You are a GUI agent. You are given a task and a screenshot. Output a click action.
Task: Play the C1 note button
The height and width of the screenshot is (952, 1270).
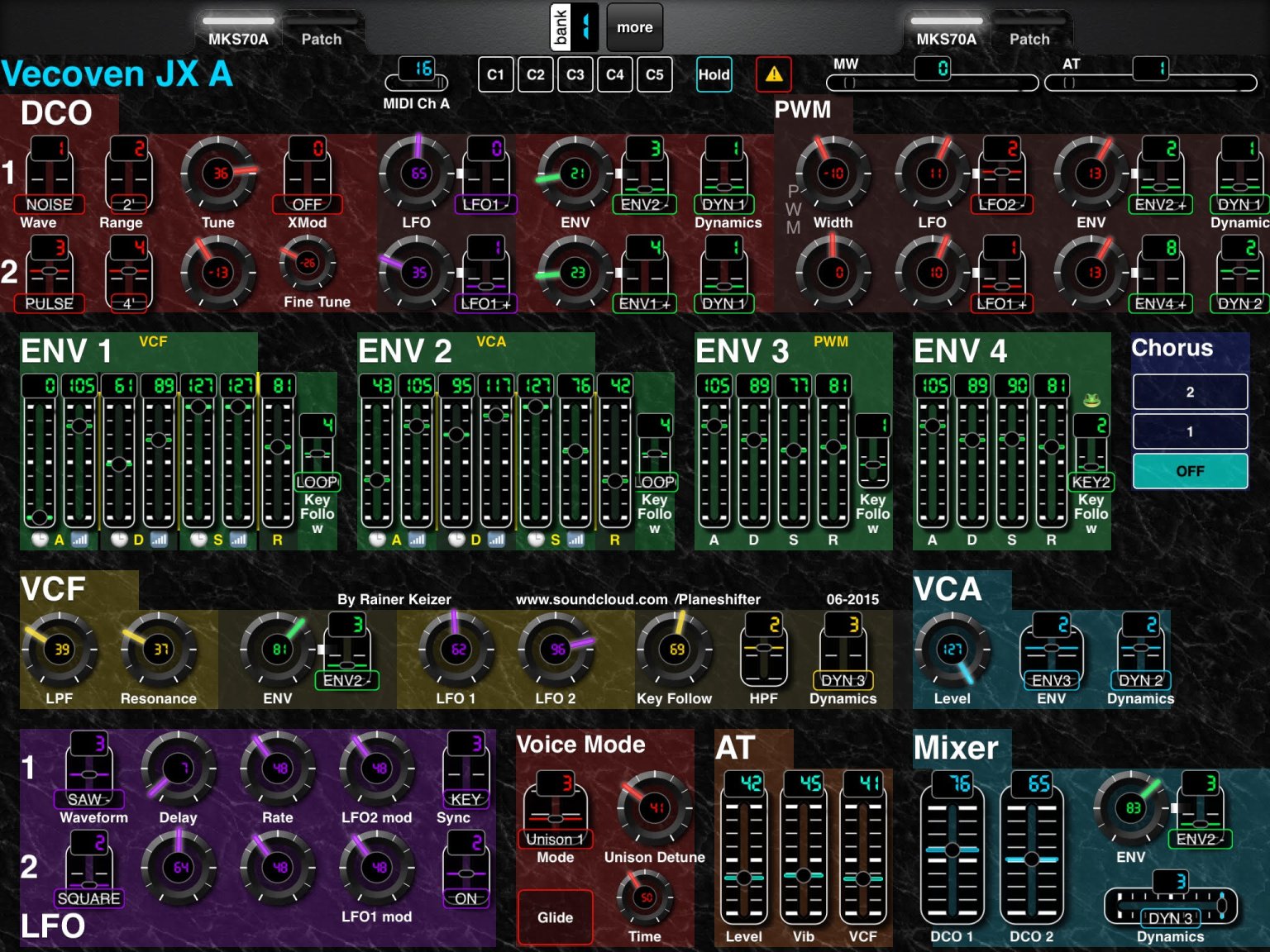495,74
